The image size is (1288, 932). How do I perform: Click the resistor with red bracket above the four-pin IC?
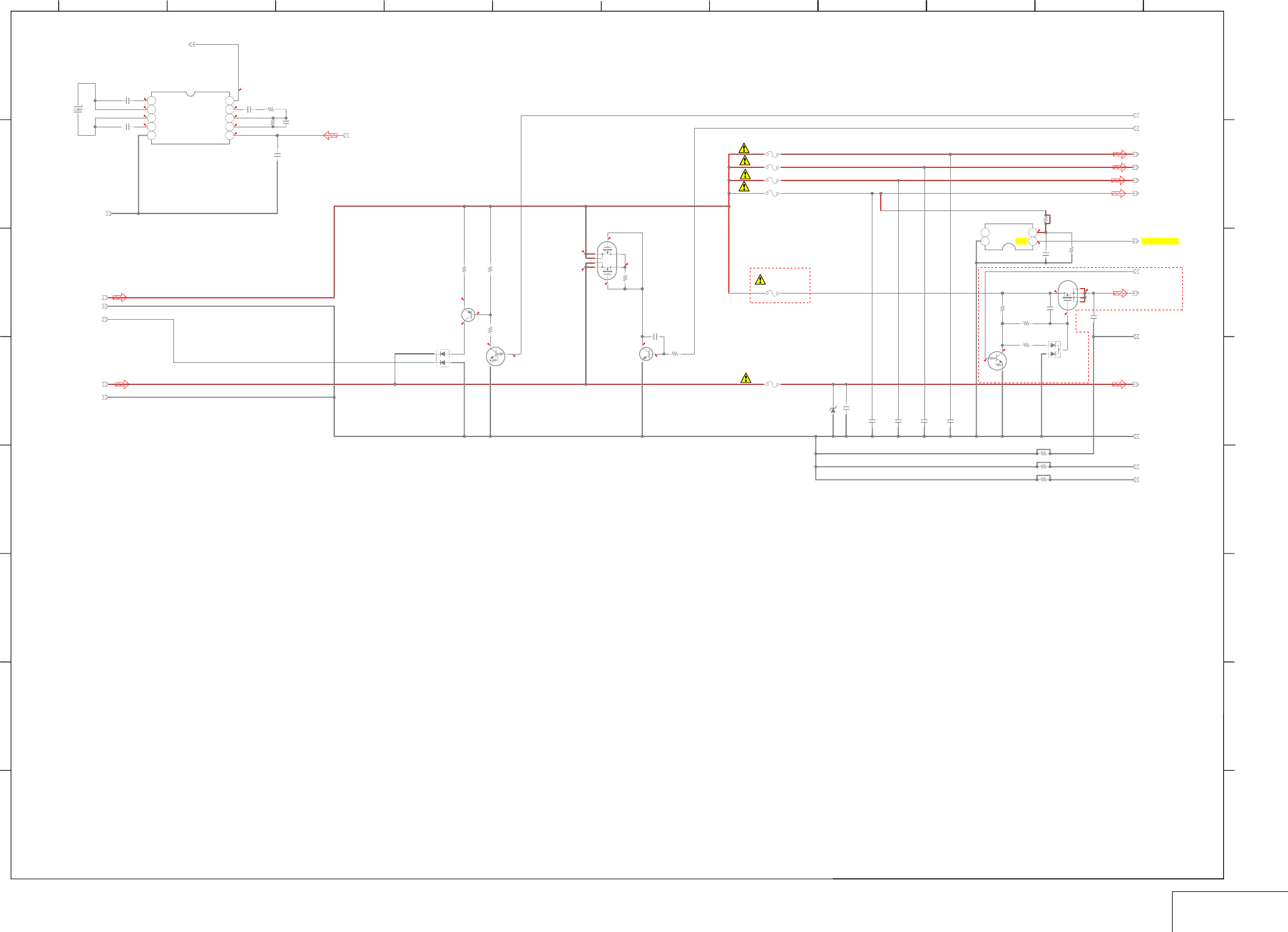(1046, 219)
